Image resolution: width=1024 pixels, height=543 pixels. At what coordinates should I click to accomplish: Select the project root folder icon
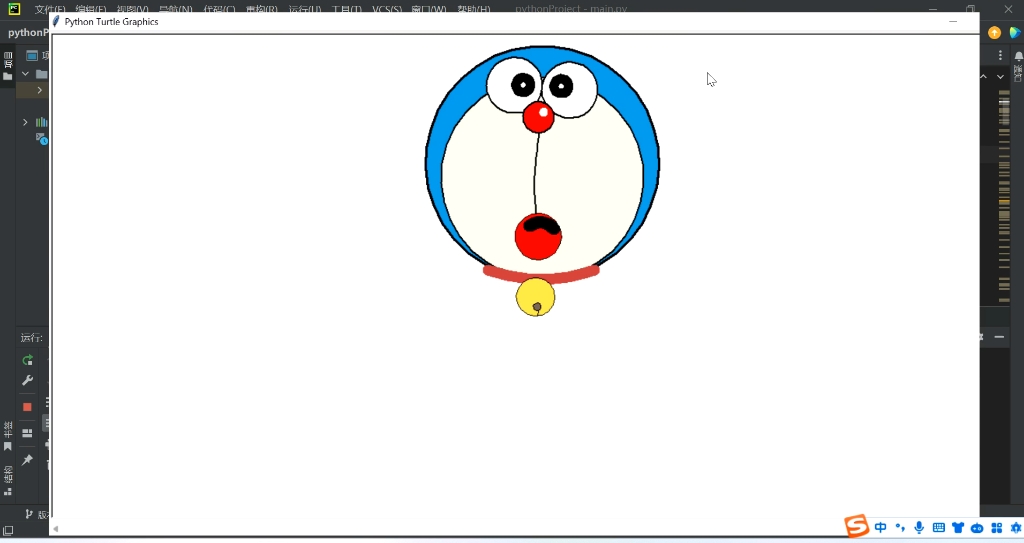coord(41,74)
